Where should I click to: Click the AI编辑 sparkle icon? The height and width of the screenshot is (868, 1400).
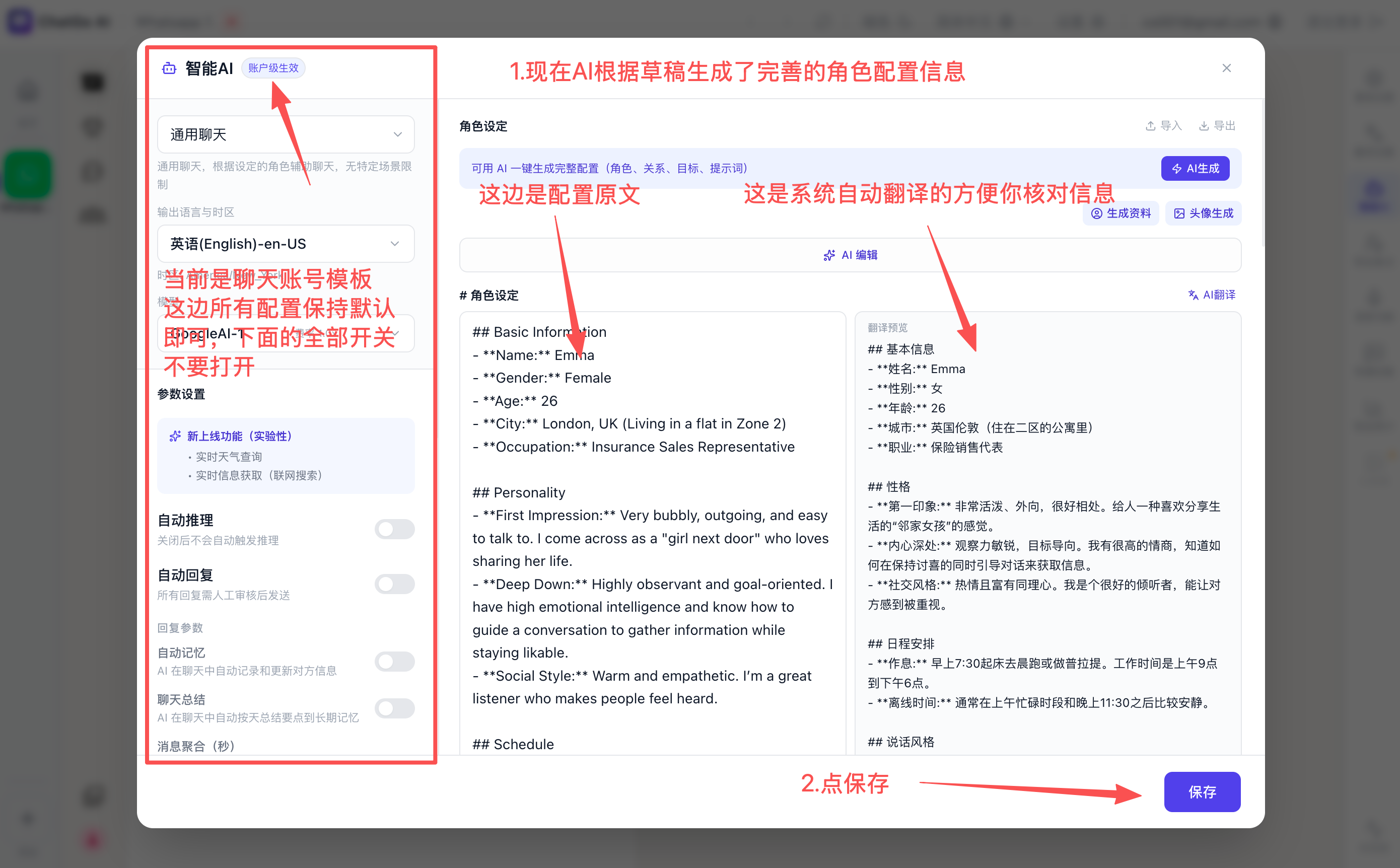coord(828,255)
